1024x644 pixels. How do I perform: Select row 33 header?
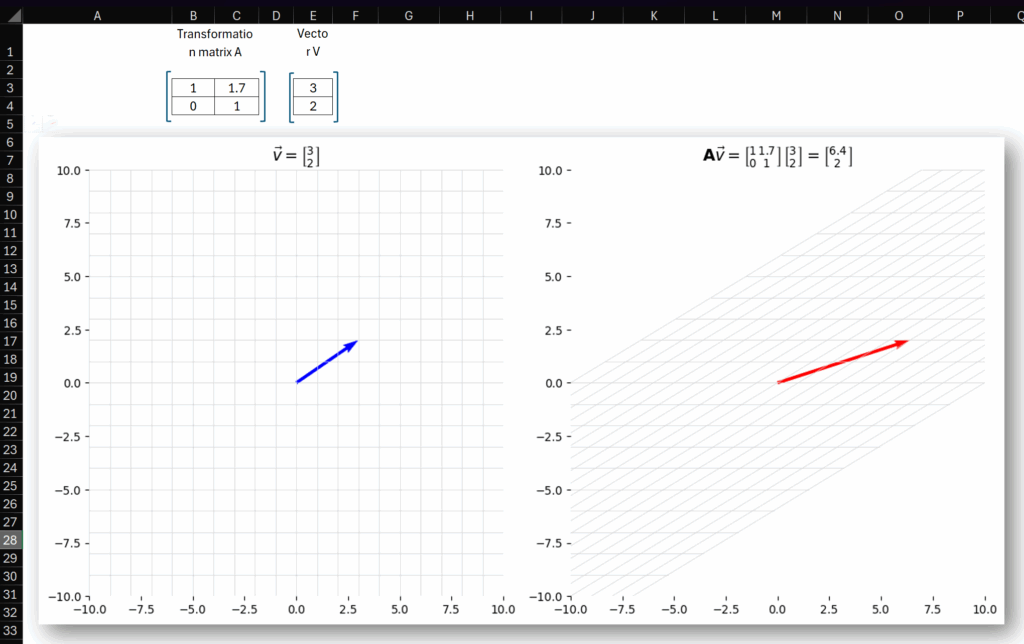point(10,630)
